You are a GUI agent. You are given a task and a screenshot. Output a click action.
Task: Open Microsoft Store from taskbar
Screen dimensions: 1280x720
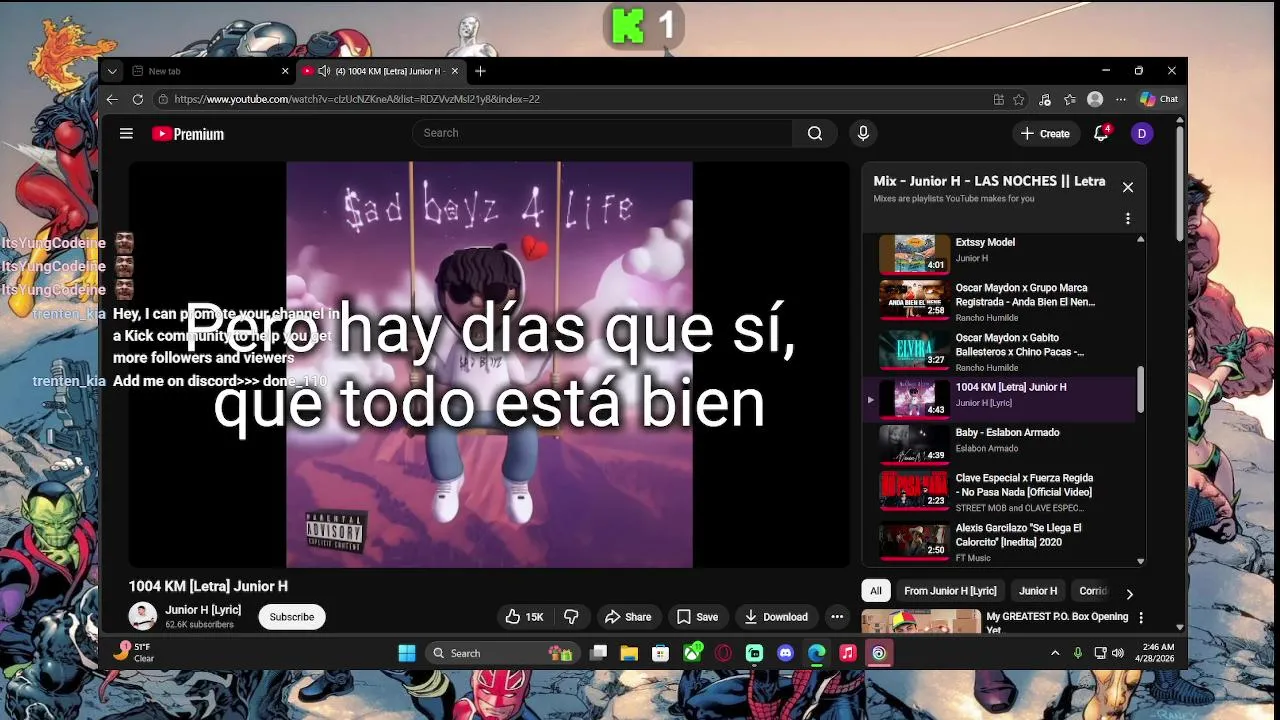pyautogui.click(x=660, y=653)
